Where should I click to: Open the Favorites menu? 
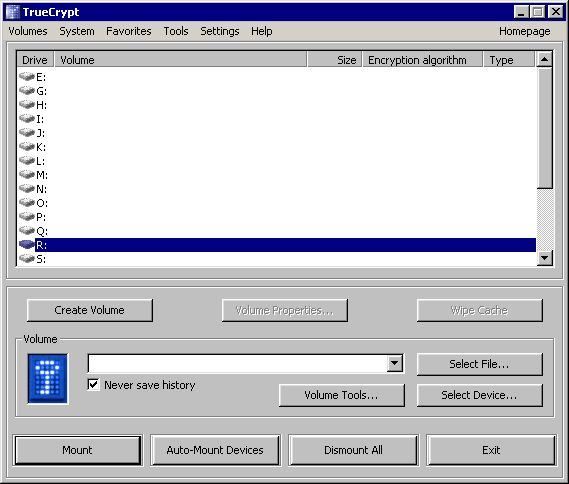[x=129, y=31]
